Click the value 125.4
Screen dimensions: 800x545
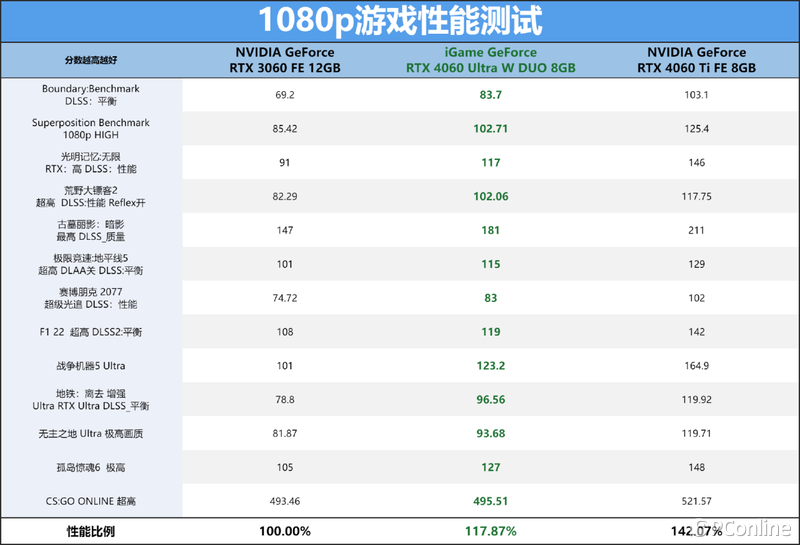point(696,129)
